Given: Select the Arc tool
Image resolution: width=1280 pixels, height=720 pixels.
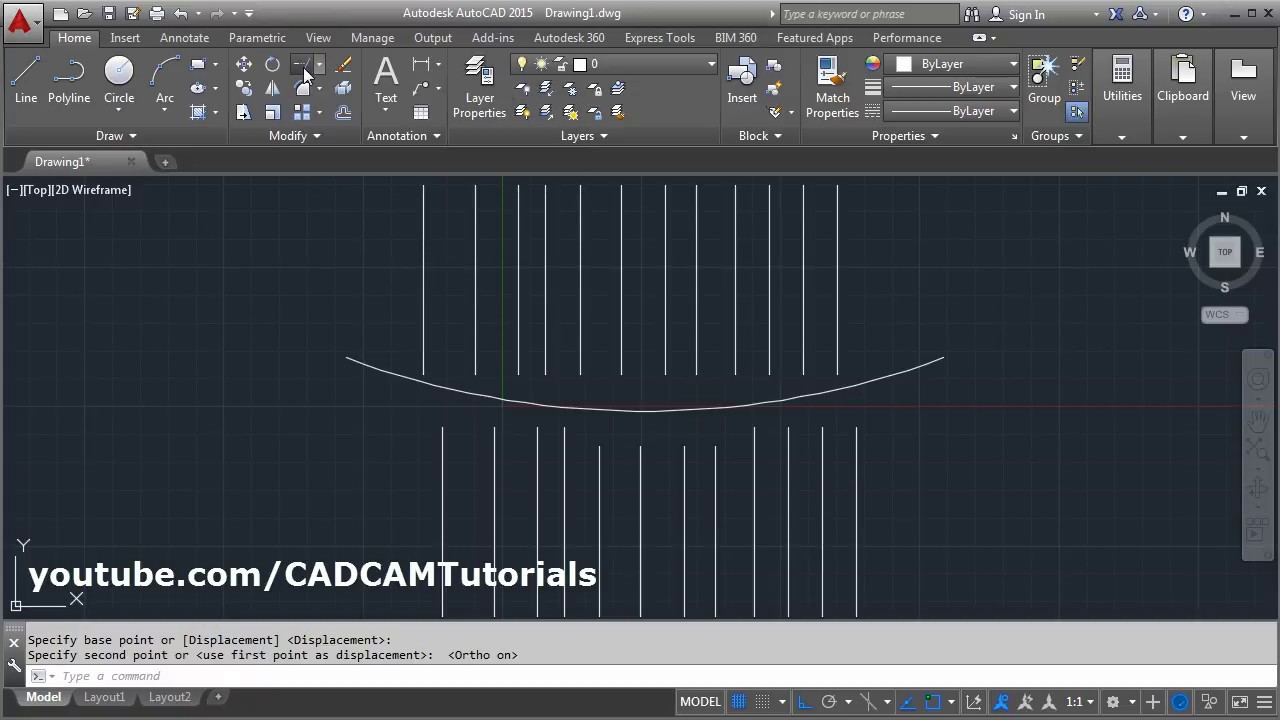Looking at the screenshot, I should pyautogui.click(x=165, y=81).
